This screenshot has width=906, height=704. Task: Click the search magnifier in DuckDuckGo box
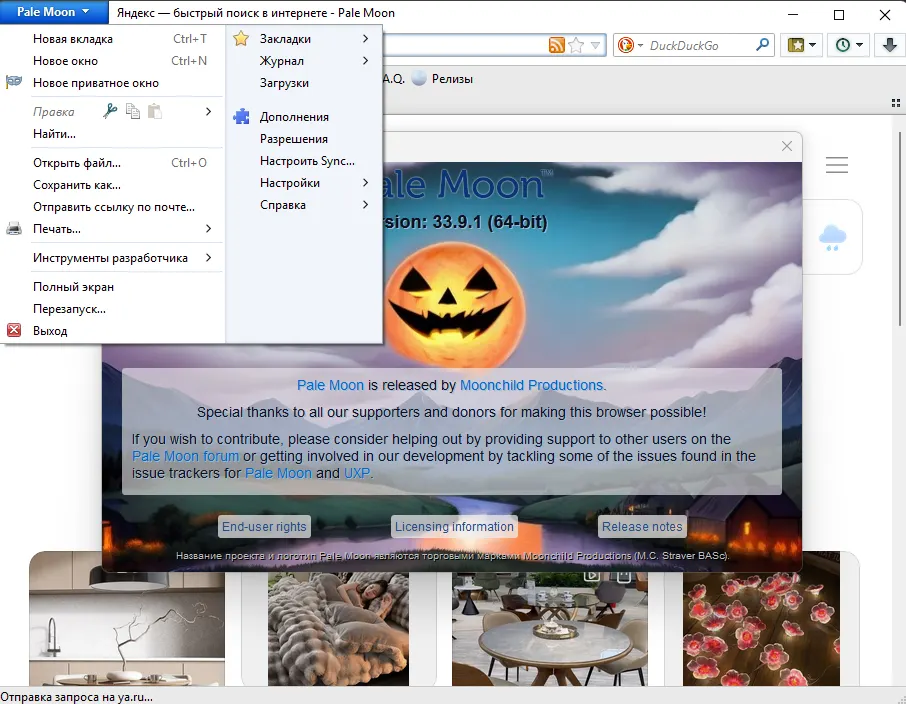pos(763,46)
